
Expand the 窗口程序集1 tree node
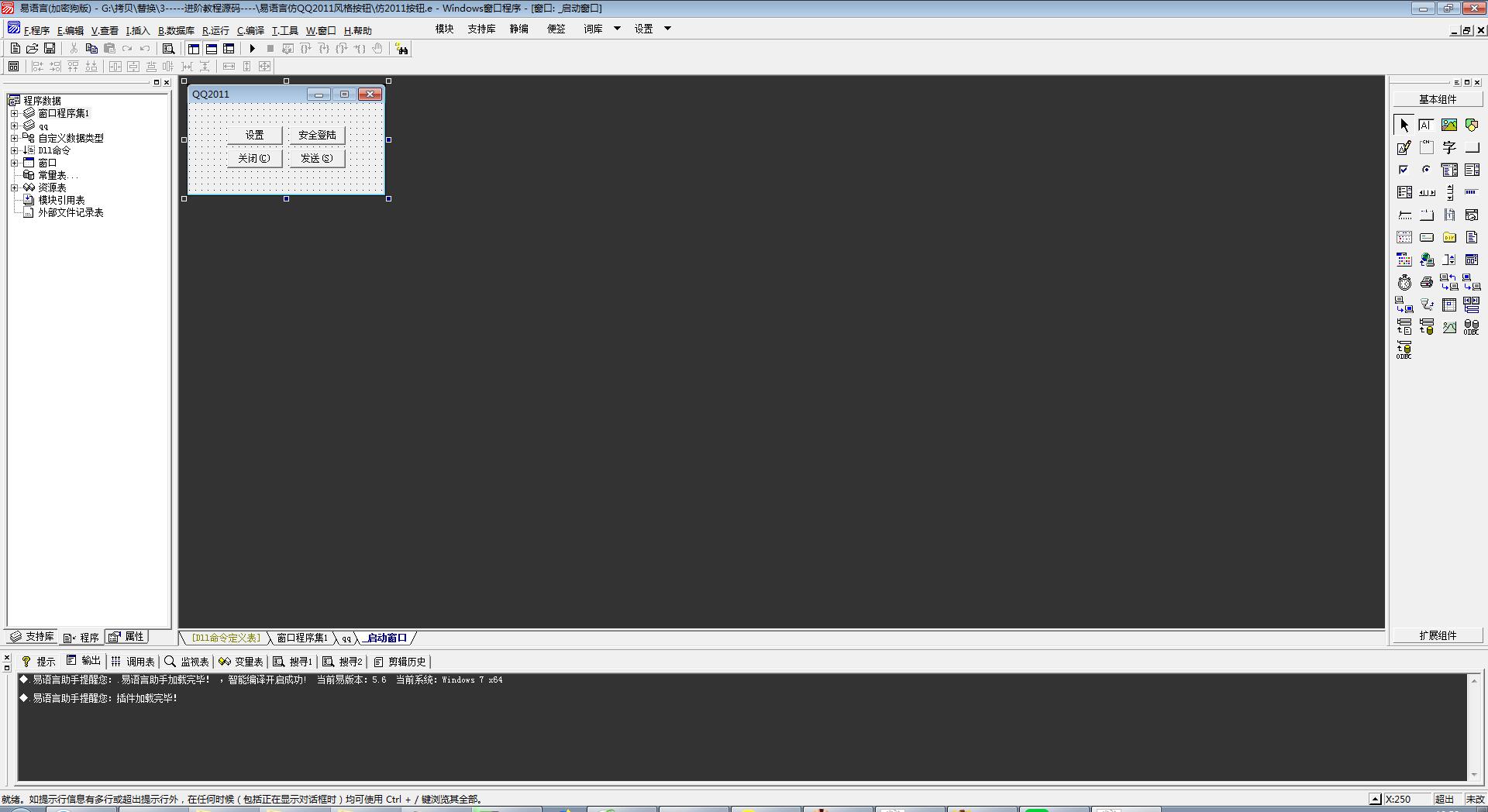[14, 113]
